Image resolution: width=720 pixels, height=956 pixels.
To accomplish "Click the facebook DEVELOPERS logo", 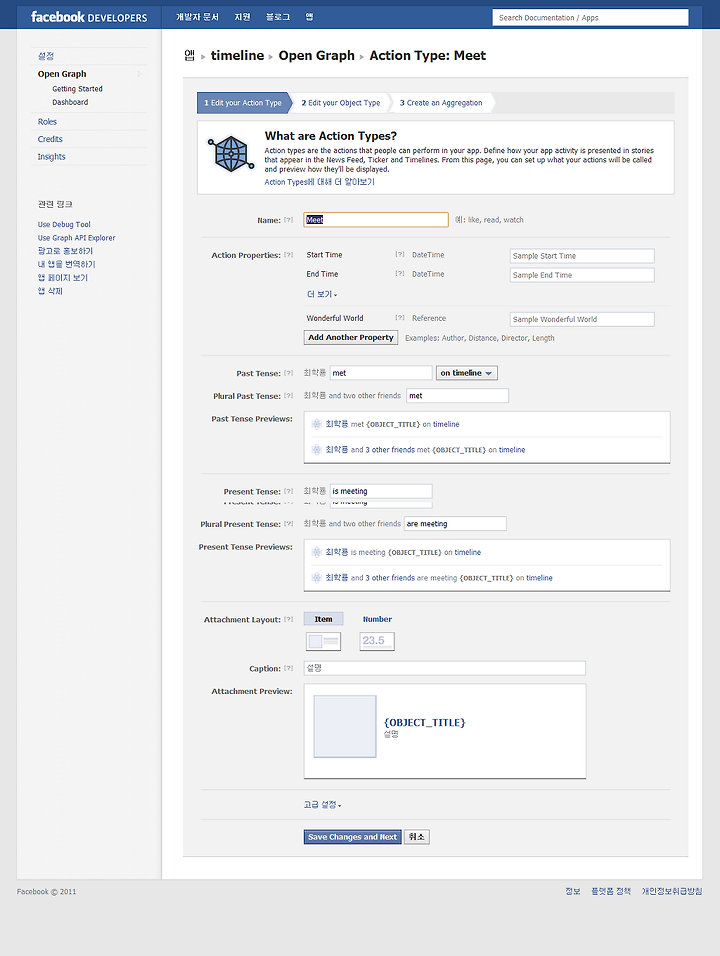I will [x=89, y=17].
